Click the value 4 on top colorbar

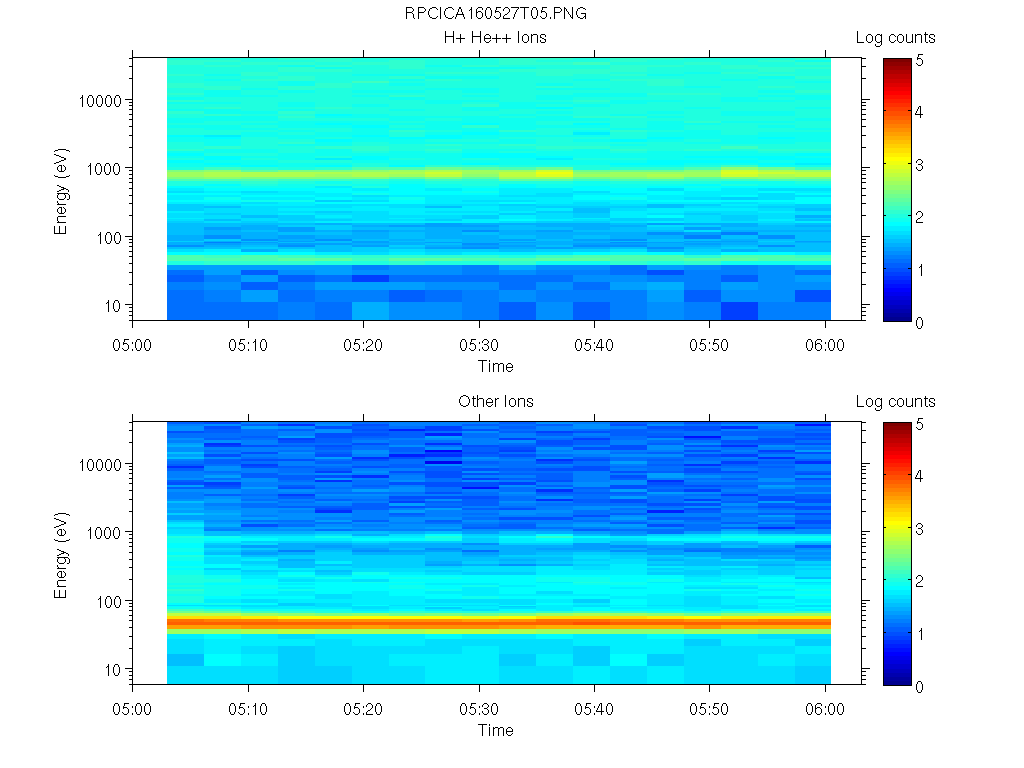click(x=920, y=112)
